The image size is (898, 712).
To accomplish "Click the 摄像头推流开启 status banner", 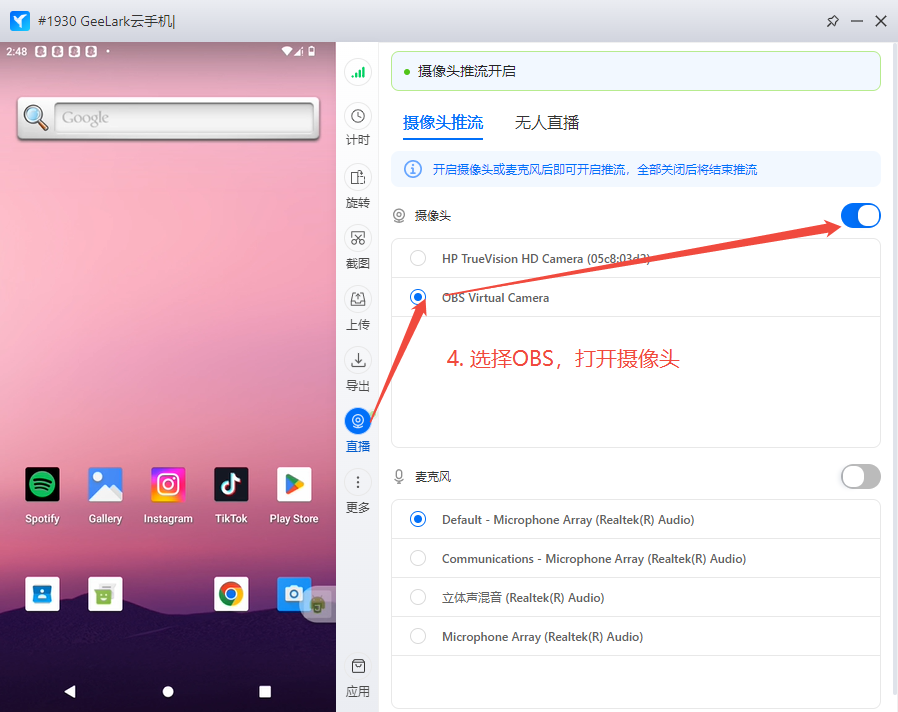I will click(x=635, y=71).
